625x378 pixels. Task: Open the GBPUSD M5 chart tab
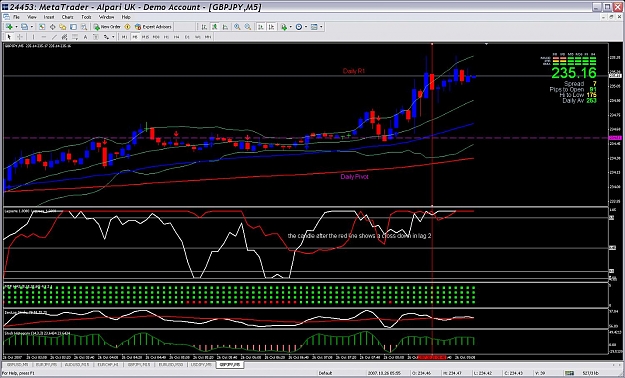pos(17,364)
